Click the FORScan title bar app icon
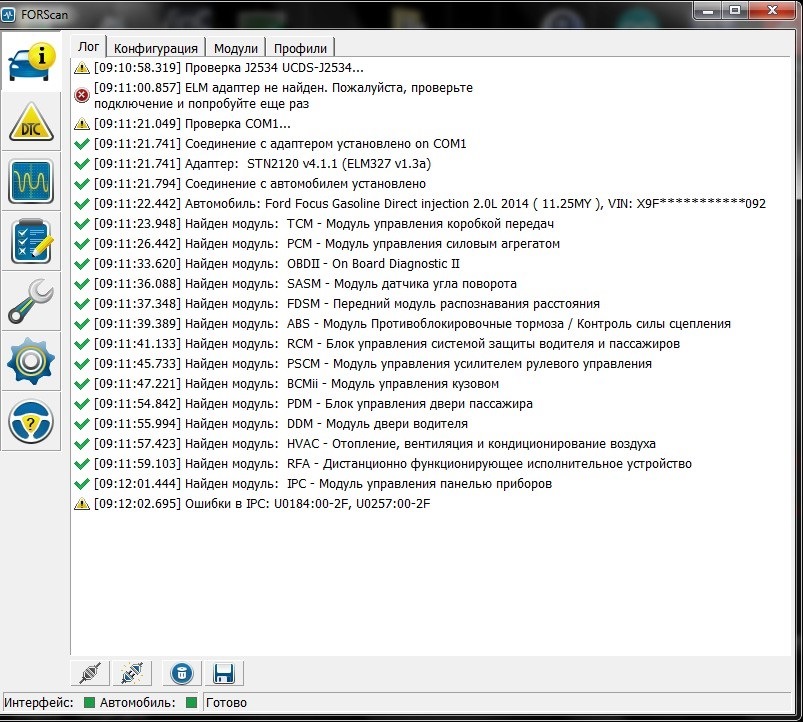This screenshot has width=803, height=722. coord(8,14)
